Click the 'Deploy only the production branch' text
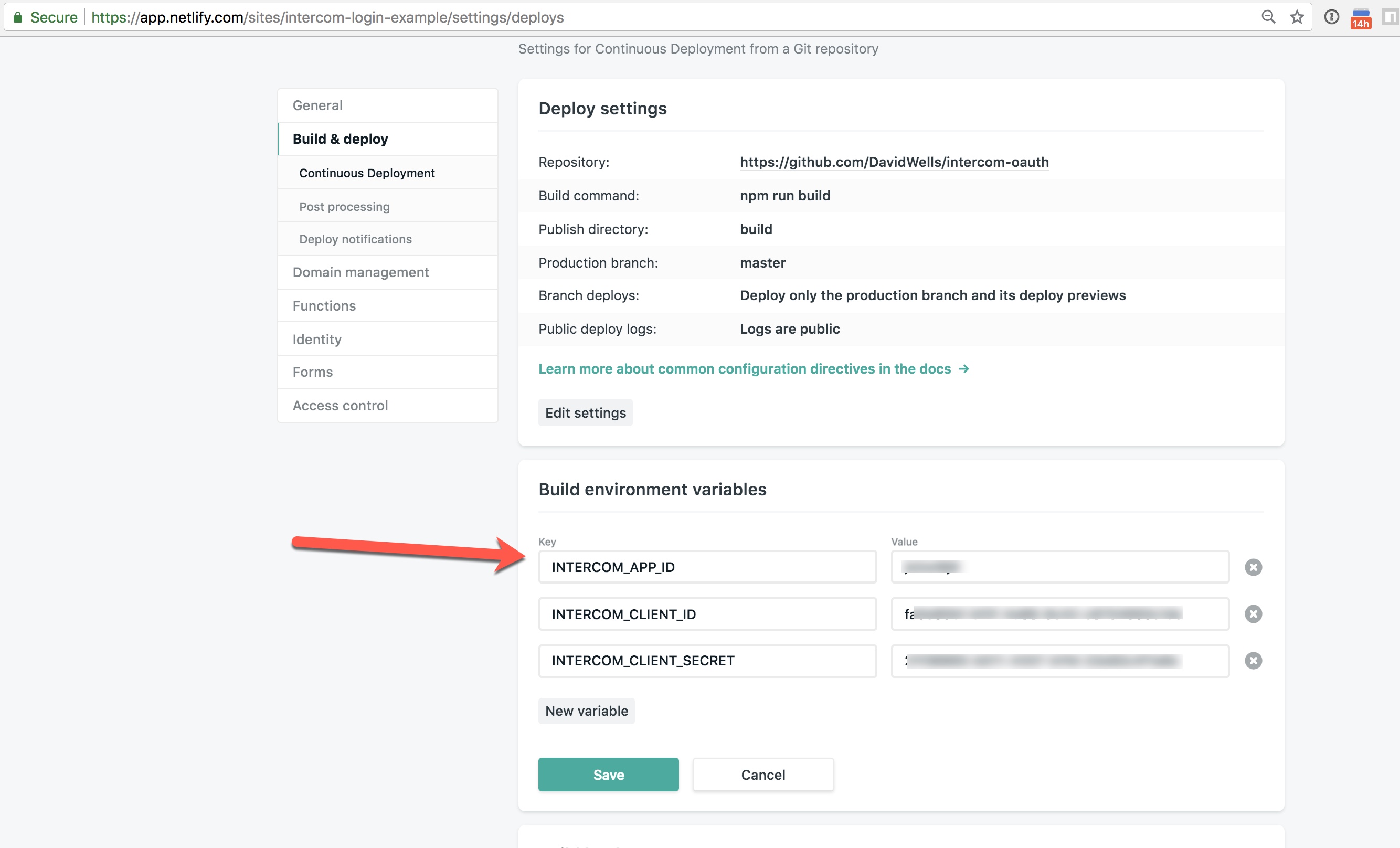 tap(932, 295)
